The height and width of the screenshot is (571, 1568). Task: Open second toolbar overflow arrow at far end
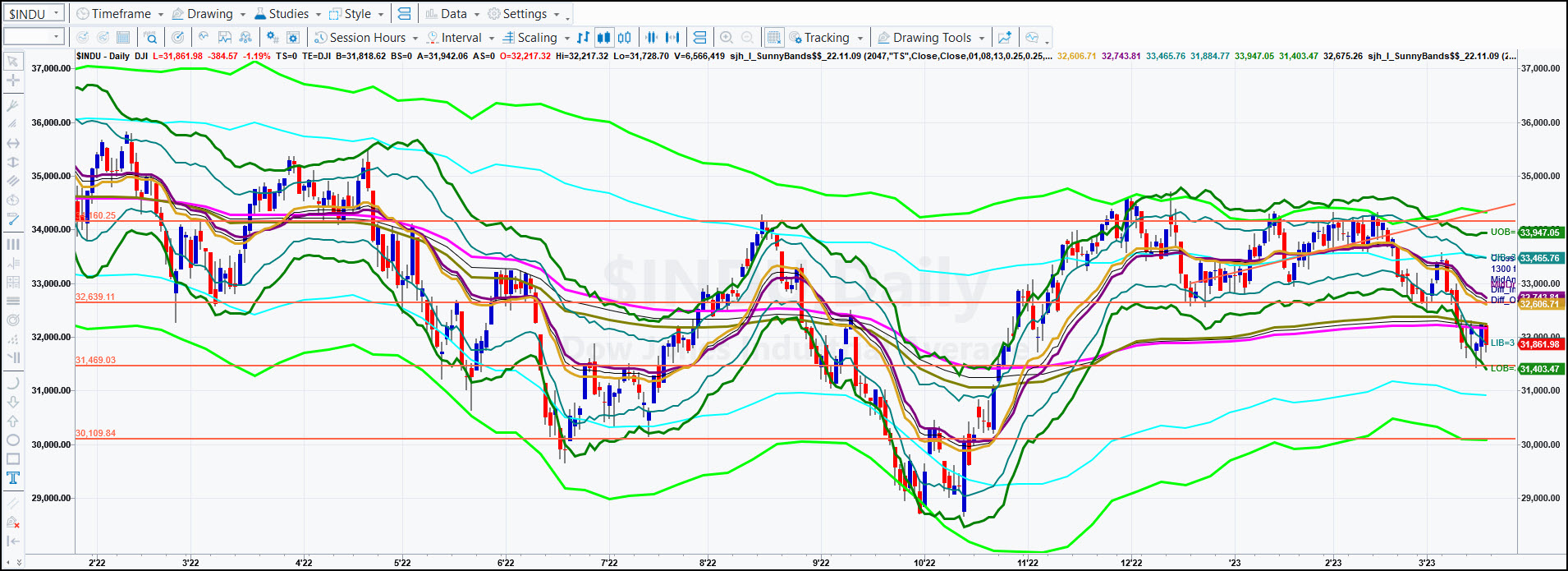tap(1048, 42)
